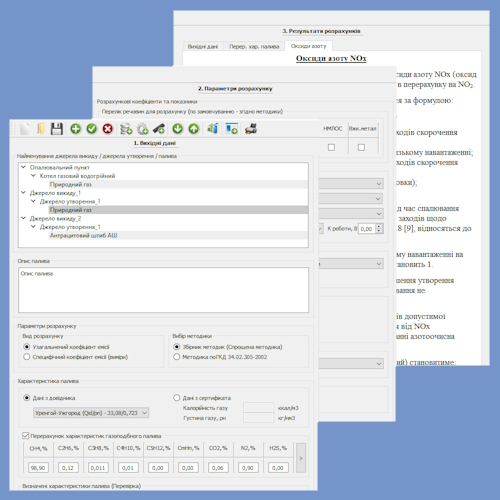Open the Уренгой-Ужгород fuel reference dropdown
The image size is (500, 500).
pos(91,413)
